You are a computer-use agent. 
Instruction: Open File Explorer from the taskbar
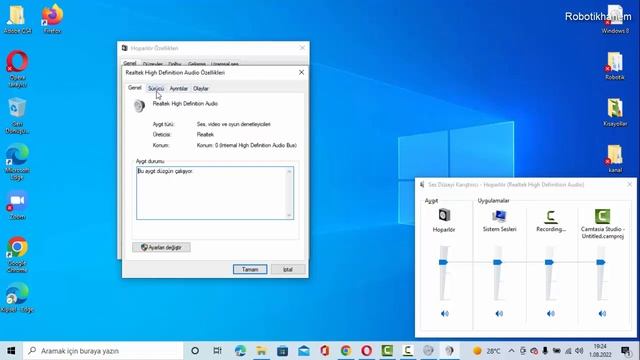tap(261, 351)
